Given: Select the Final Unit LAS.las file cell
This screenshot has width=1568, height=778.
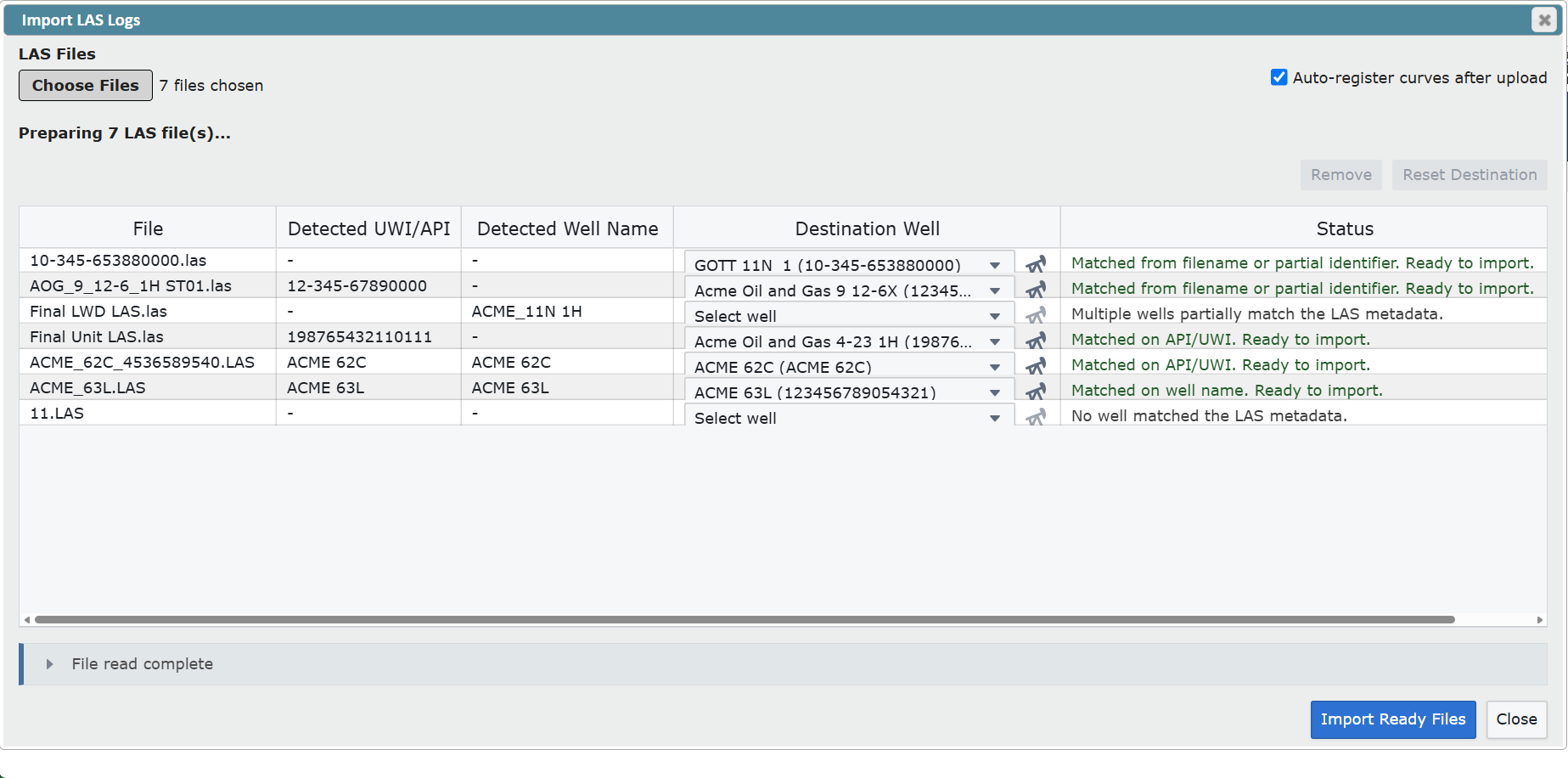Looking at the screenshot, I should pos(148,337).
